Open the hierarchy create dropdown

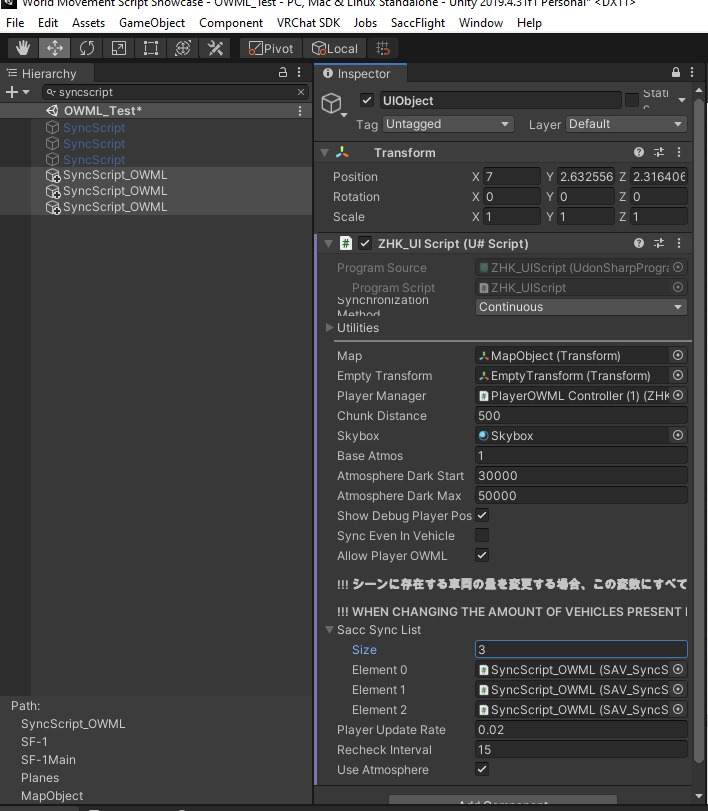18,92
